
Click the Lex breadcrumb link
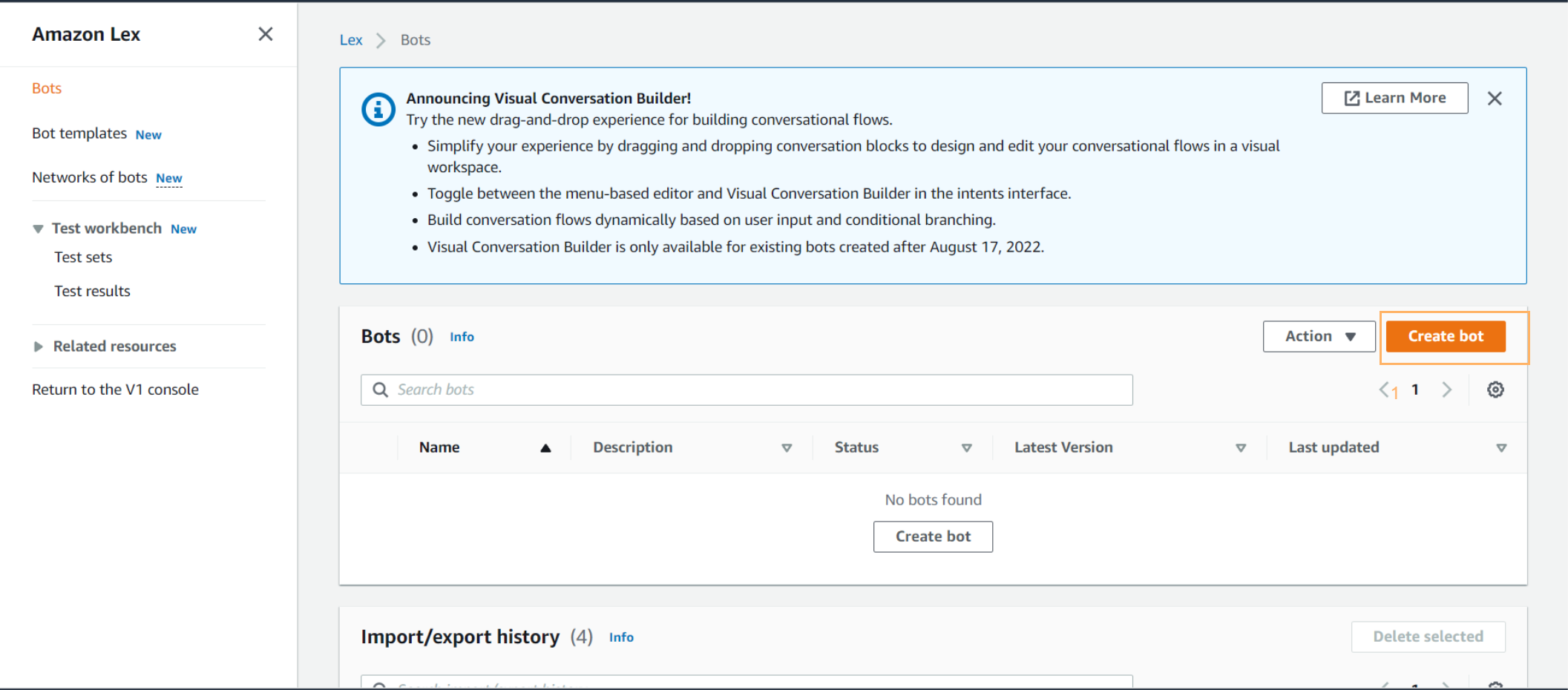[351, 40]
